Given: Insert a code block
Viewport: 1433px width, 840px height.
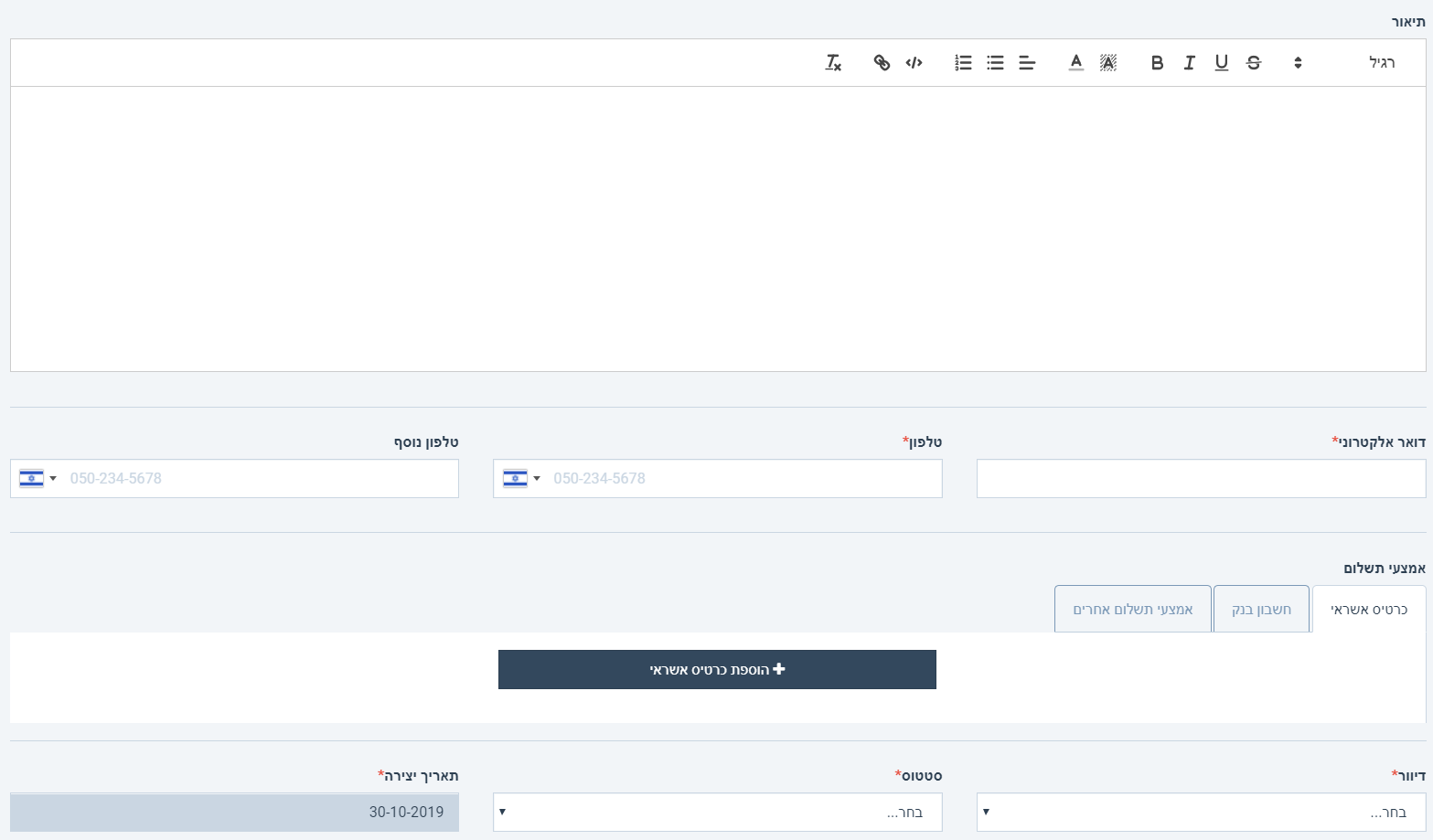Looking at the screenshot, I should pos(914,63).
